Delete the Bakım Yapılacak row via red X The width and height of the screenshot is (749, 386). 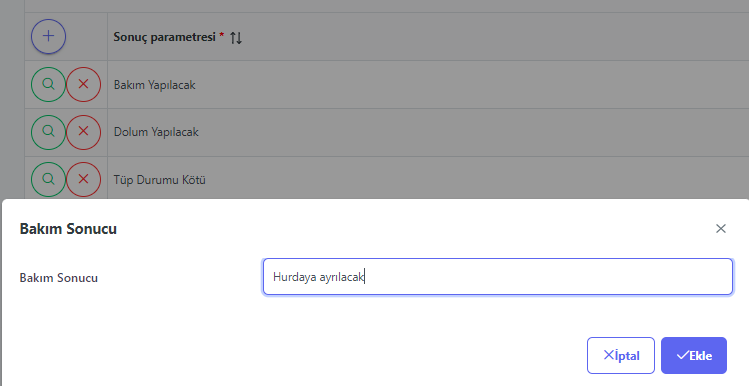(x=83, y=84)
